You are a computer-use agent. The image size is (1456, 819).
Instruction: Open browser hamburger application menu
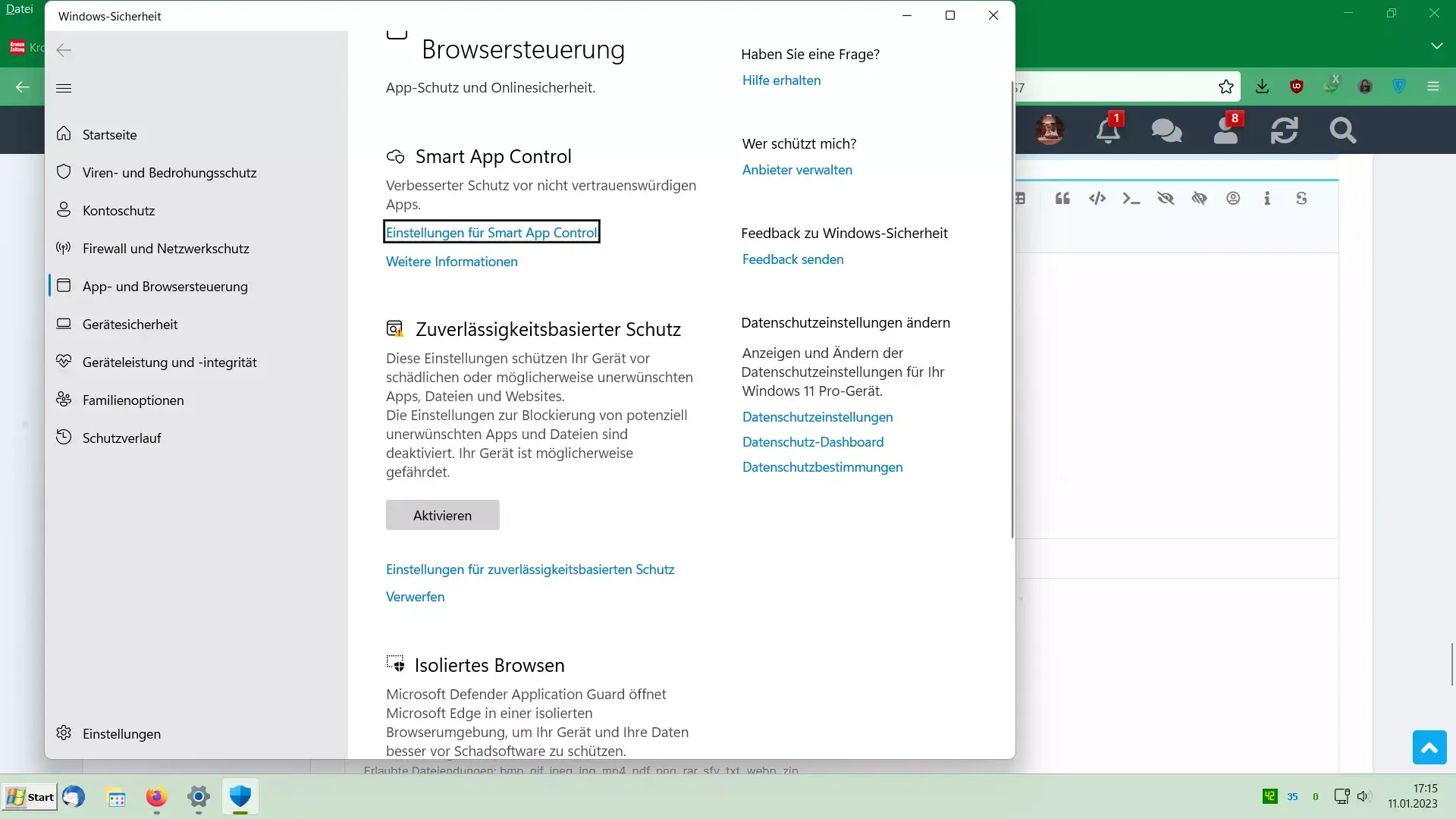click(x=1433, y=86)
